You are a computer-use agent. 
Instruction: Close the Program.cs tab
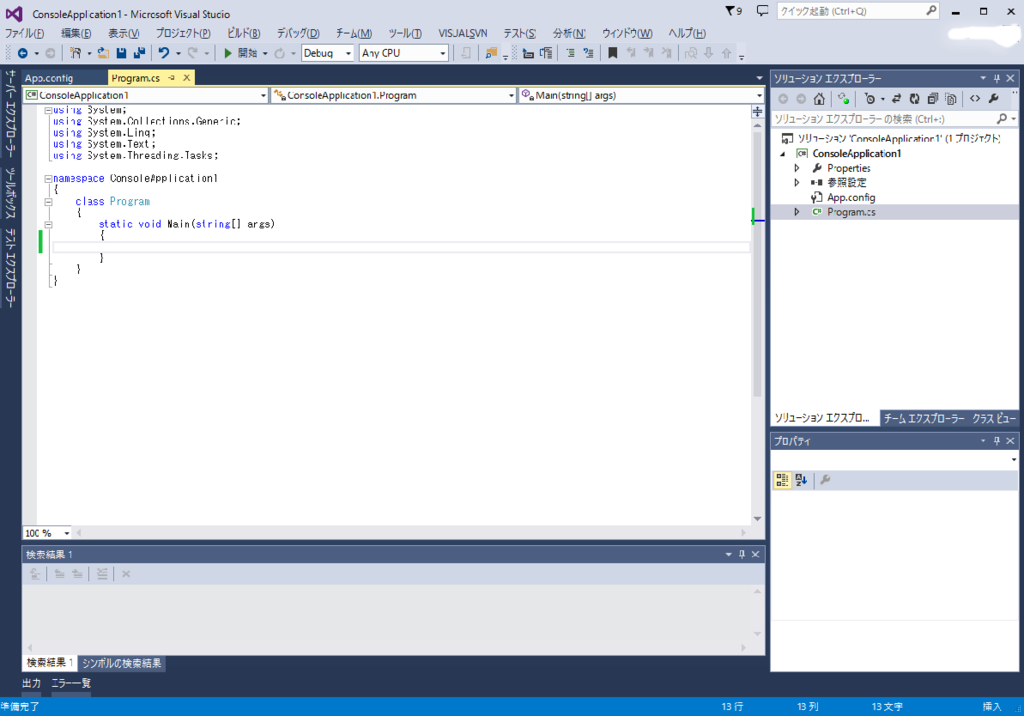click(187, 78)
